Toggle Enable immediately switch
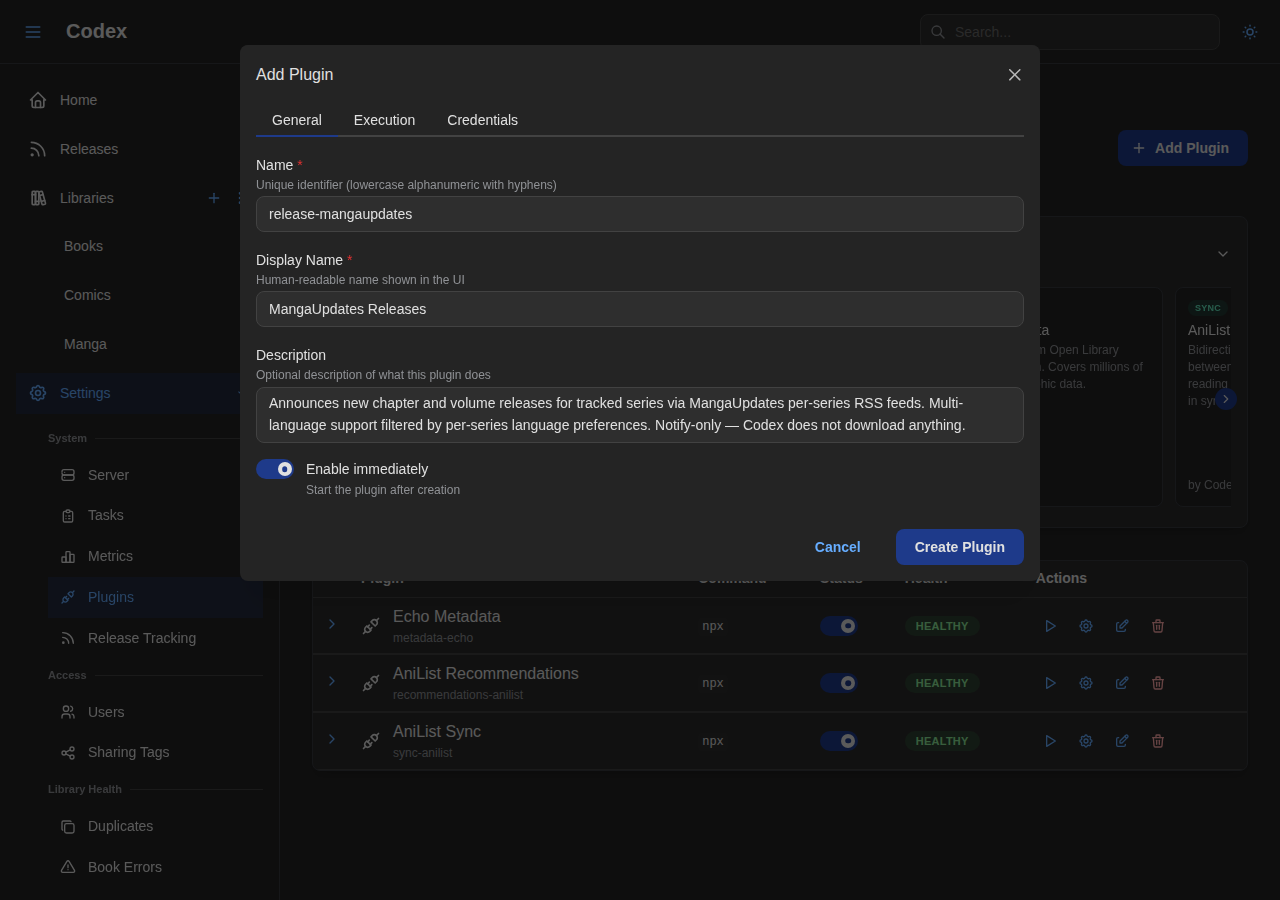Image resolution: width=1280 pixels, height=900 pixels. pos(275,469)
